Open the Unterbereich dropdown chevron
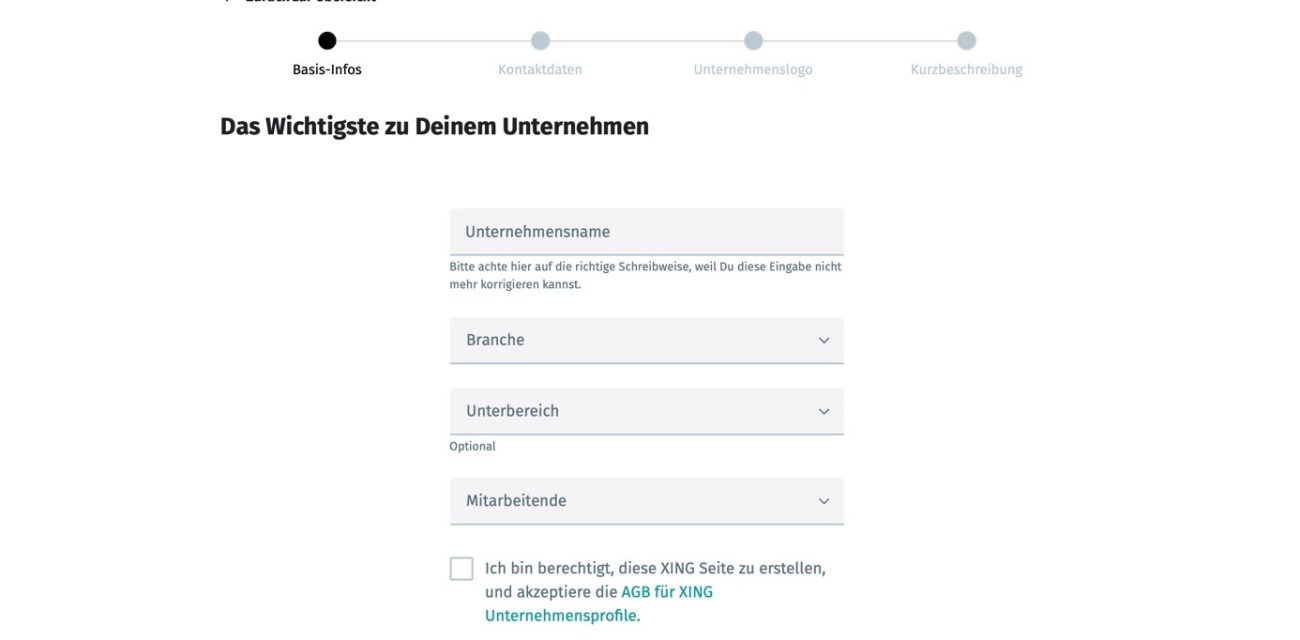This screenshot has height=640, width=1300. (x=823, y=411)
